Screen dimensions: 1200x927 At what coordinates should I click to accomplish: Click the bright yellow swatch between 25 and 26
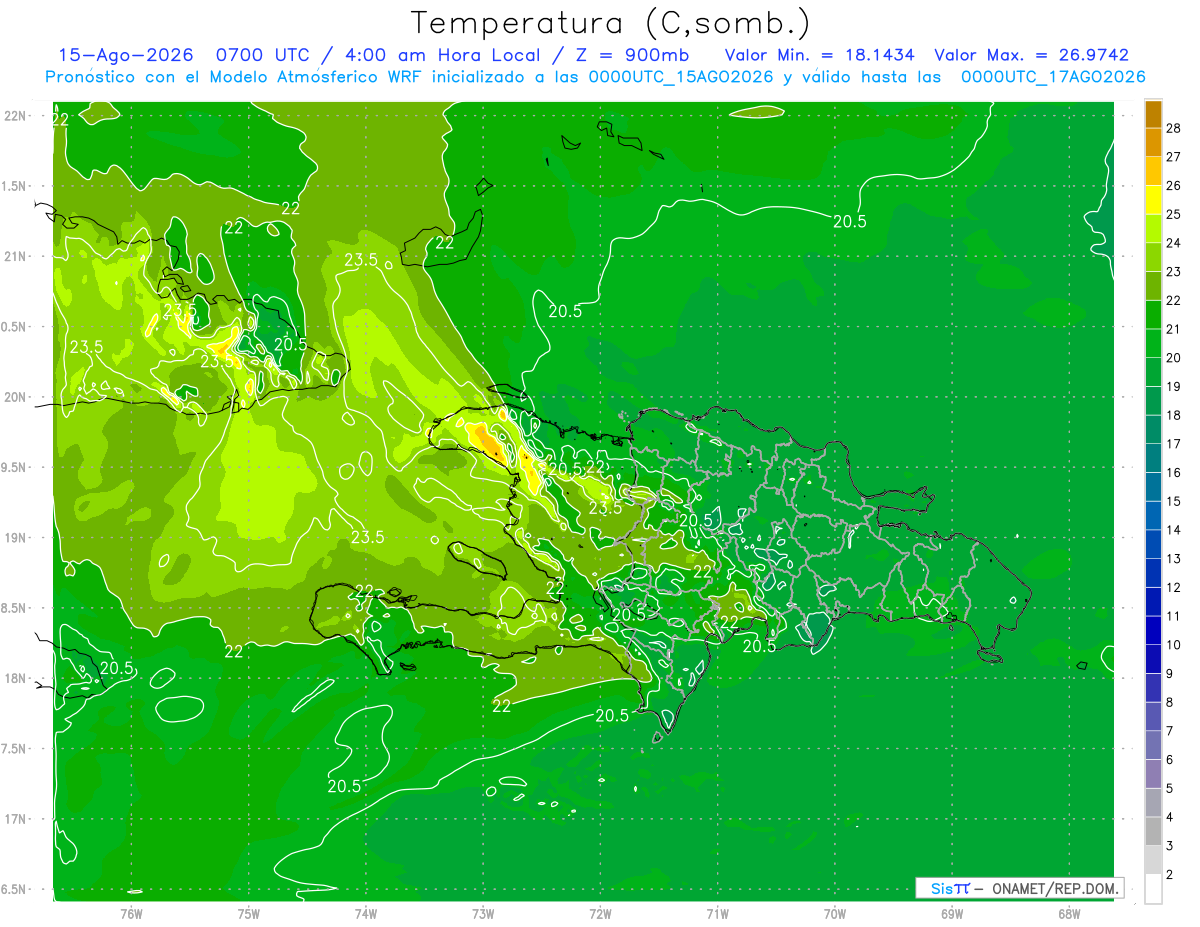[x=1153, y=200]
